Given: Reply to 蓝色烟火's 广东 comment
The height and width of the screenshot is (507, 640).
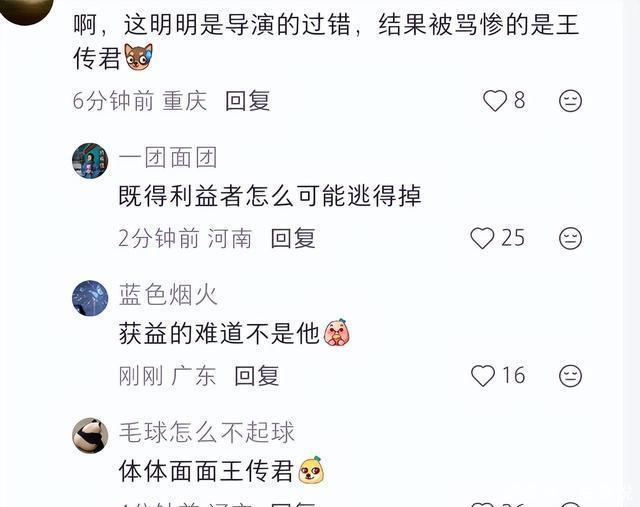Looking at the screenshot, I should coord(257,376).
